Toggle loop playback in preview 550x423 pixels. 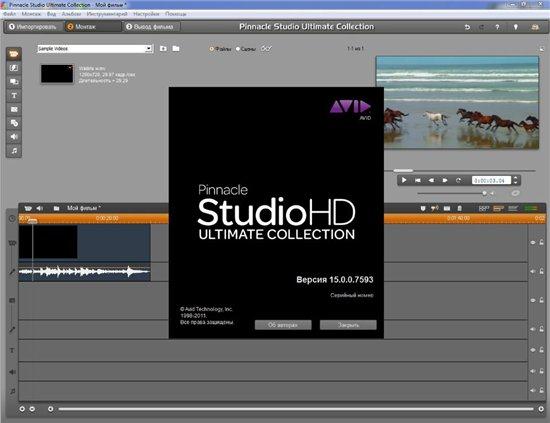pos(458,180)
